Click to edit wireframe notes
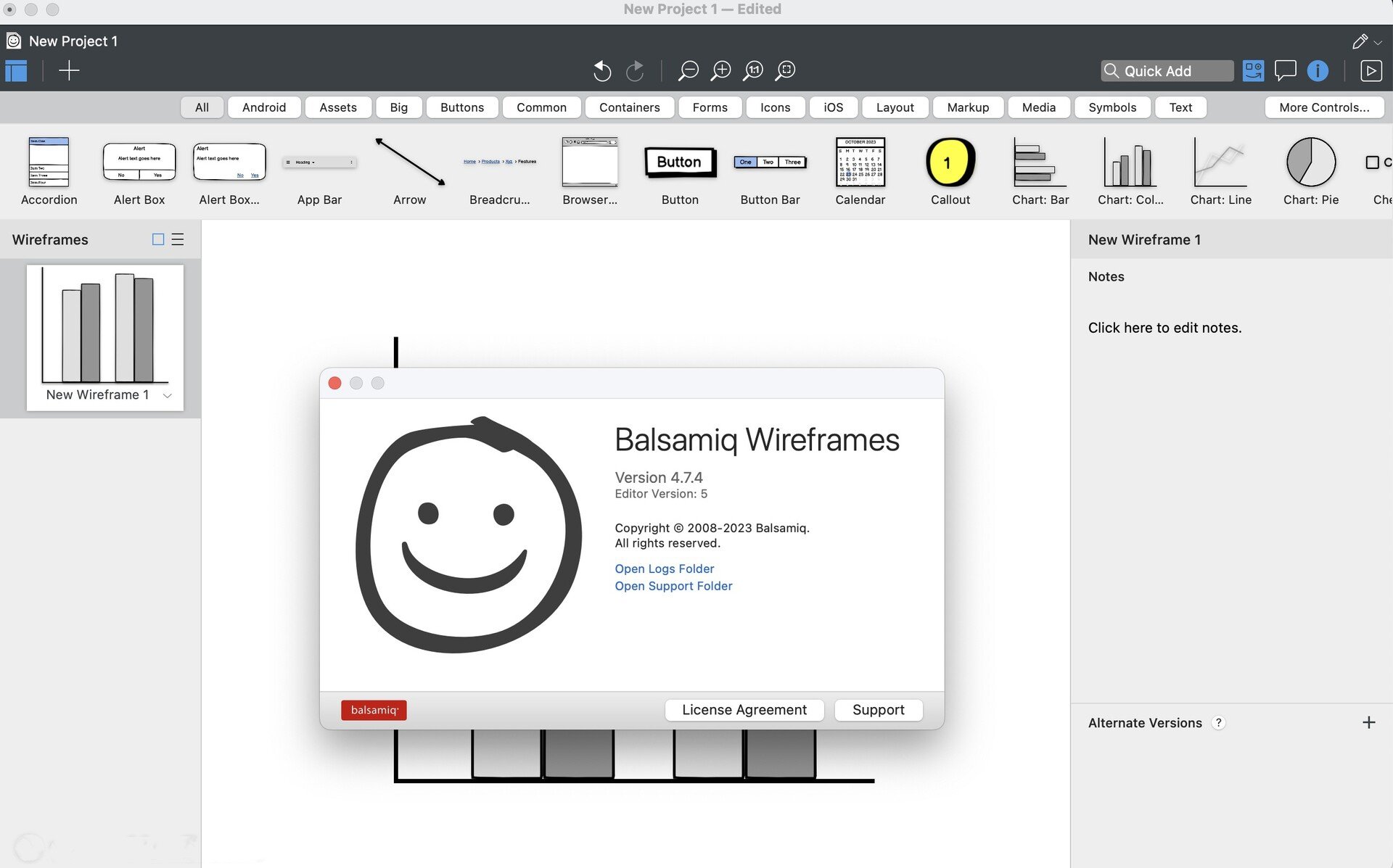 coord(1164,328)
